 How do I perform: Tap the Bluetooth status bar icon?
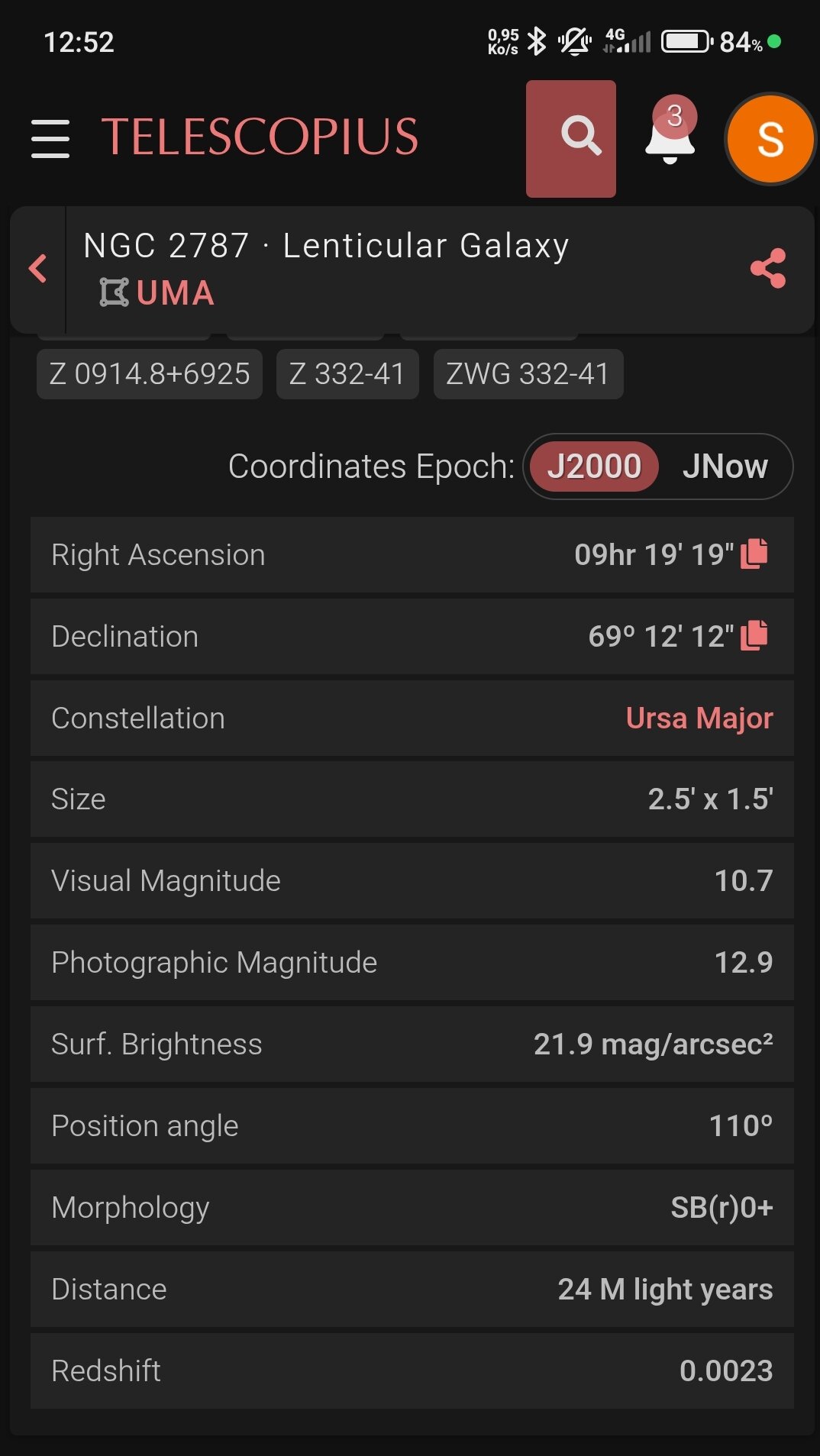(x=538, y=41)
